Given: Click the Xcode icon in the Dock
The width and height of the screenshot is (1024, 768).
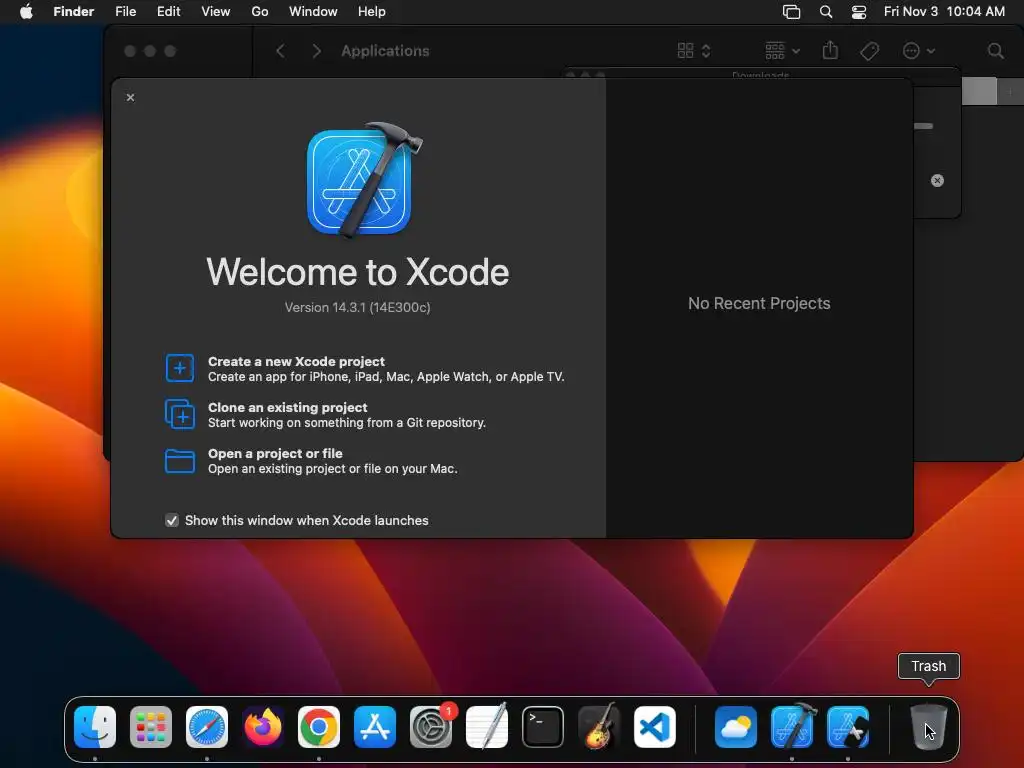Looking at the screenshot, I should pyautogui.click(x=792, y=727).
